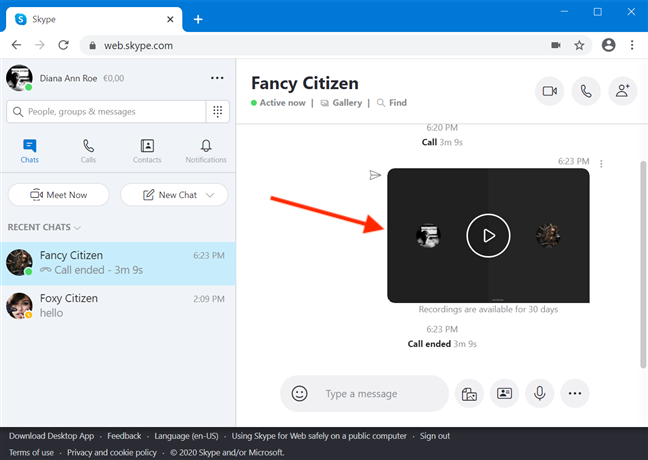
Task: Click the chat scrollbar
Action: tap(643, 265)
